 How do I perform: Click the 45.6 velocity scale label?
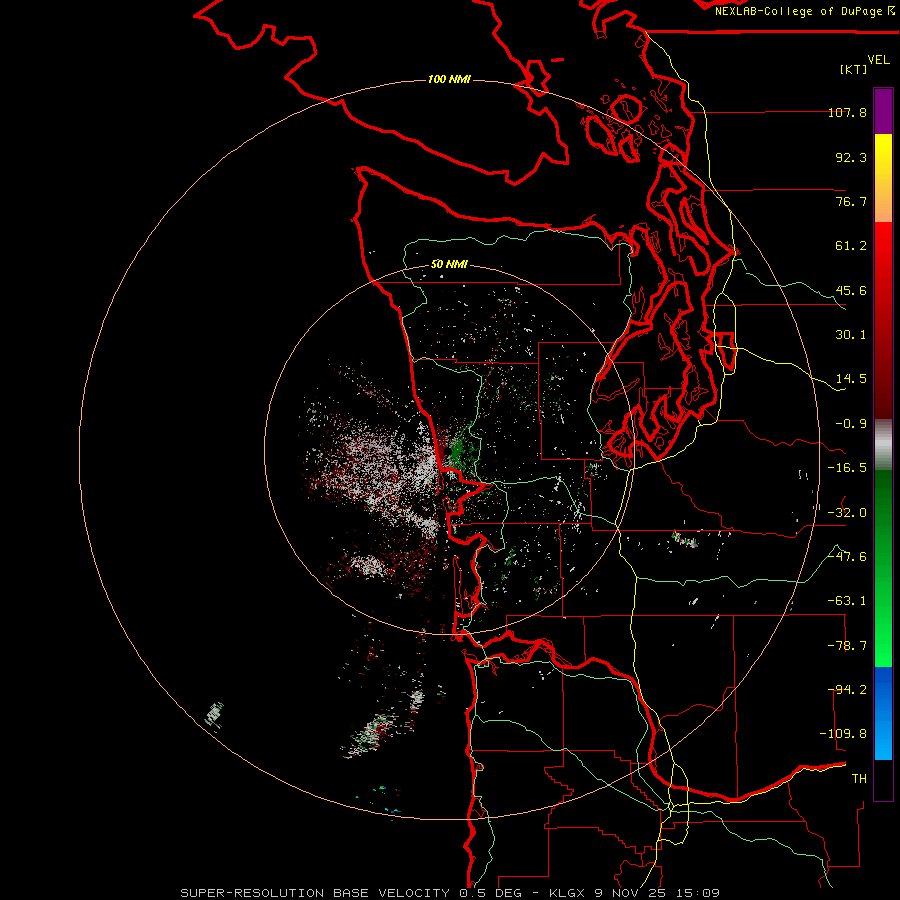pyautogui.click(x=851, y=290)
